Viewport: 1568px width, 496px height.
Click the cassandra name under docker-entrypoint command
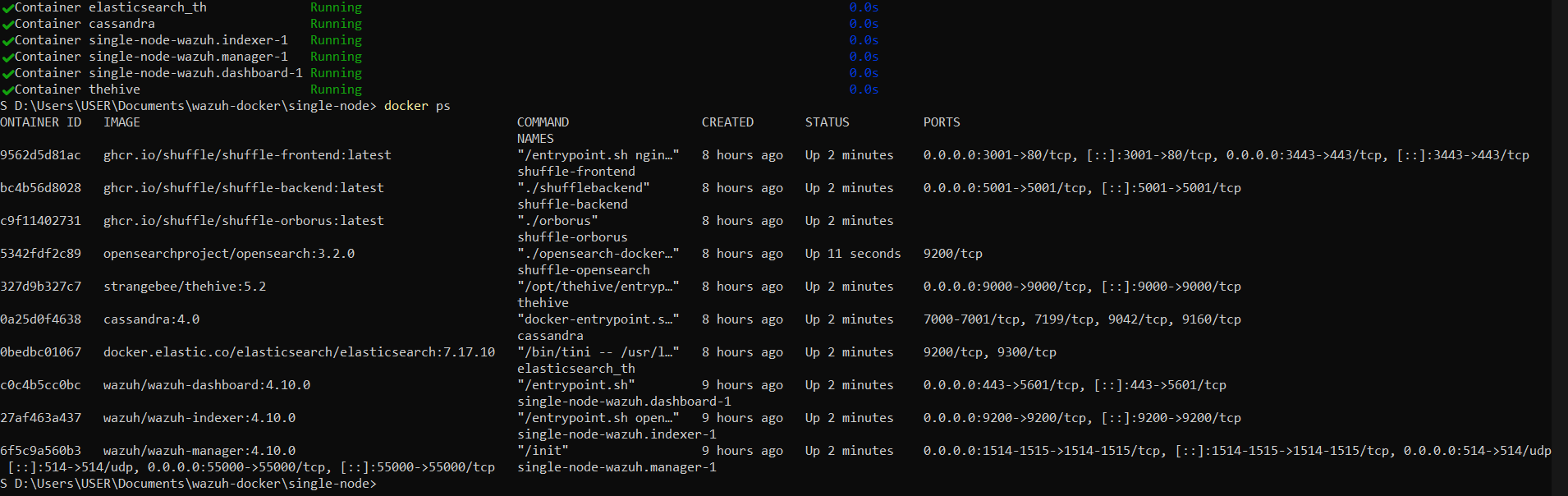(550, 336)
